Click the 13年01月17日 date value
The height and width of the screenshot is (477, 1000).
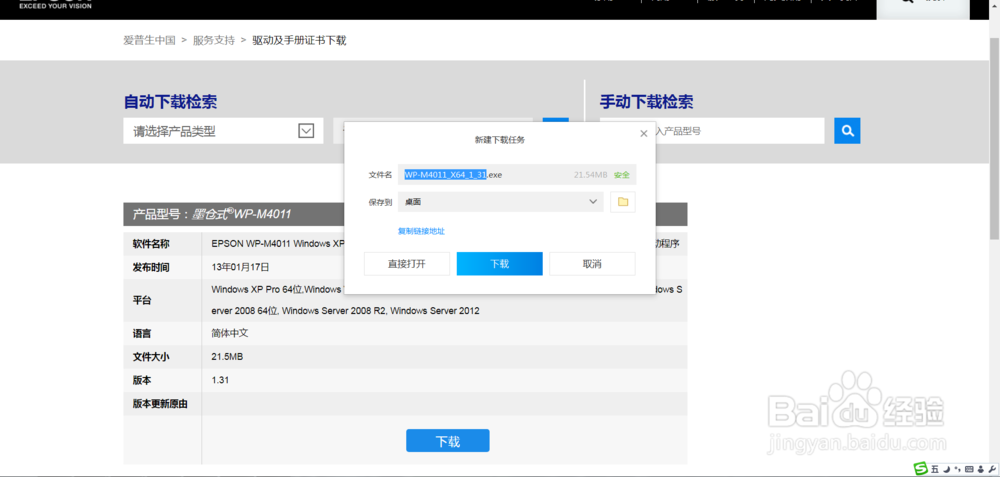click(x=240, y=267)
